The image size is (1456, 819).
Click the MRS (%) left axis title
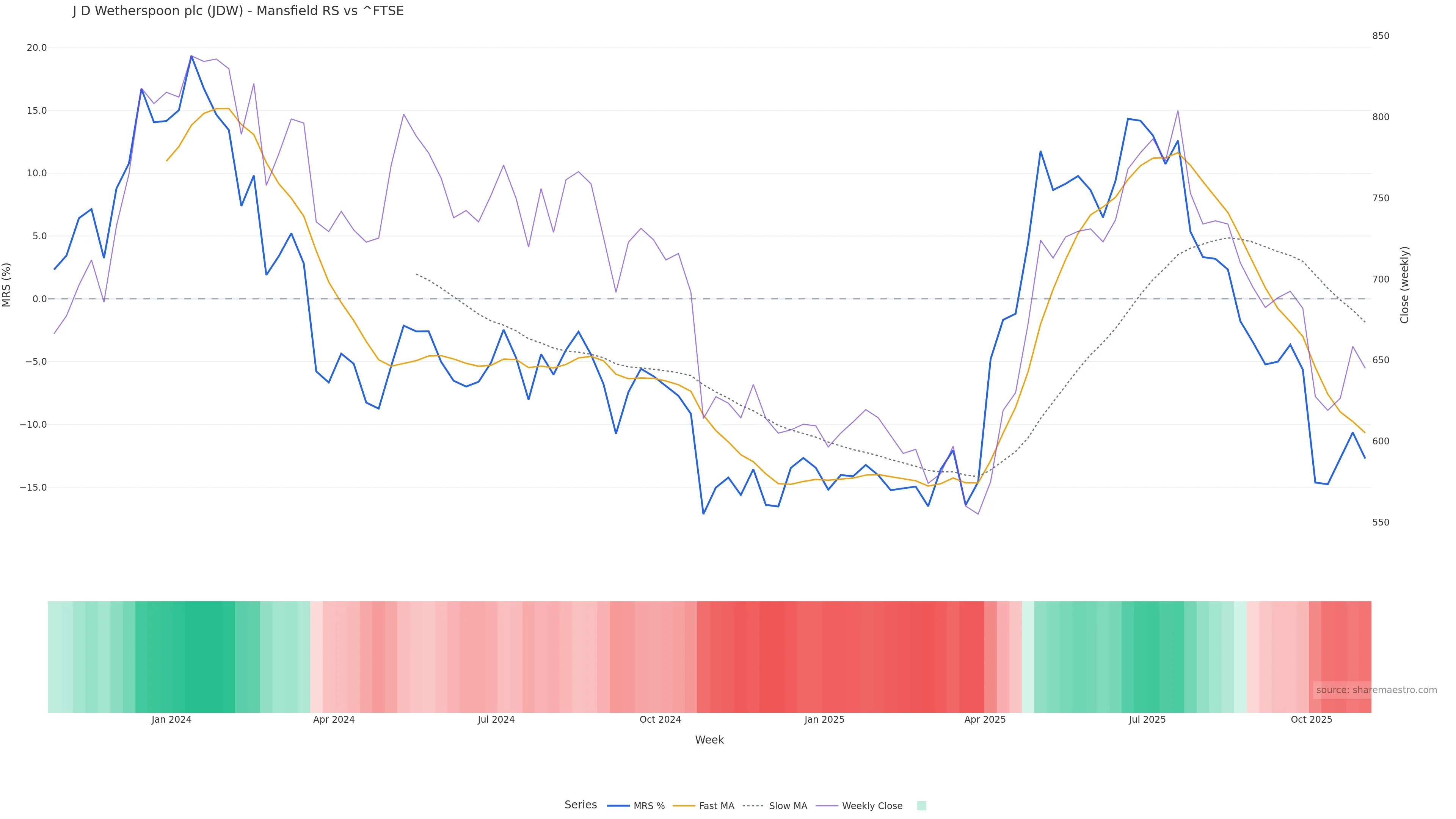point(7,285)
